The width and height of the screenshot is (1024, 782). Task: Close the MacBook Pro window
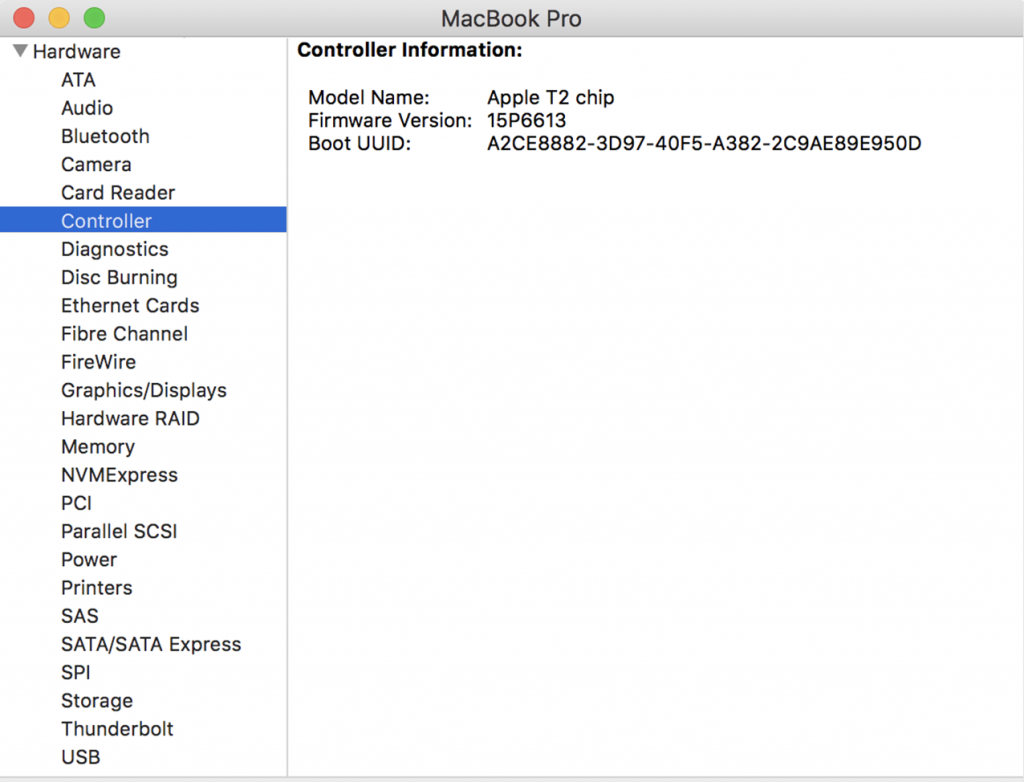point(24,18)
